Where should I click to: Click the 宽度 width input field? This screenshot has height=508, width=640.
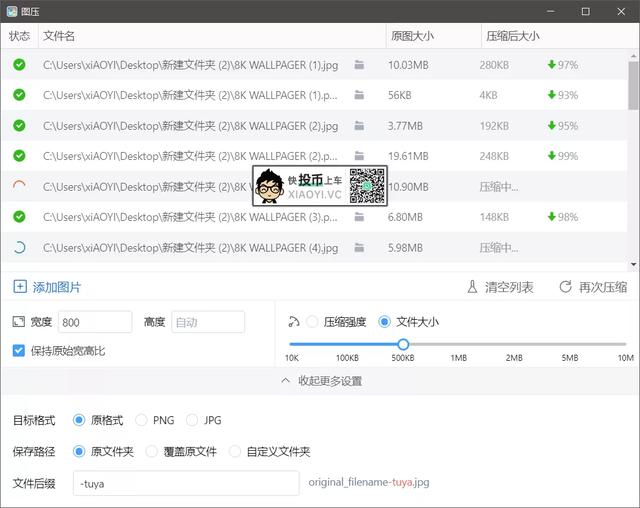click(94, 322)
